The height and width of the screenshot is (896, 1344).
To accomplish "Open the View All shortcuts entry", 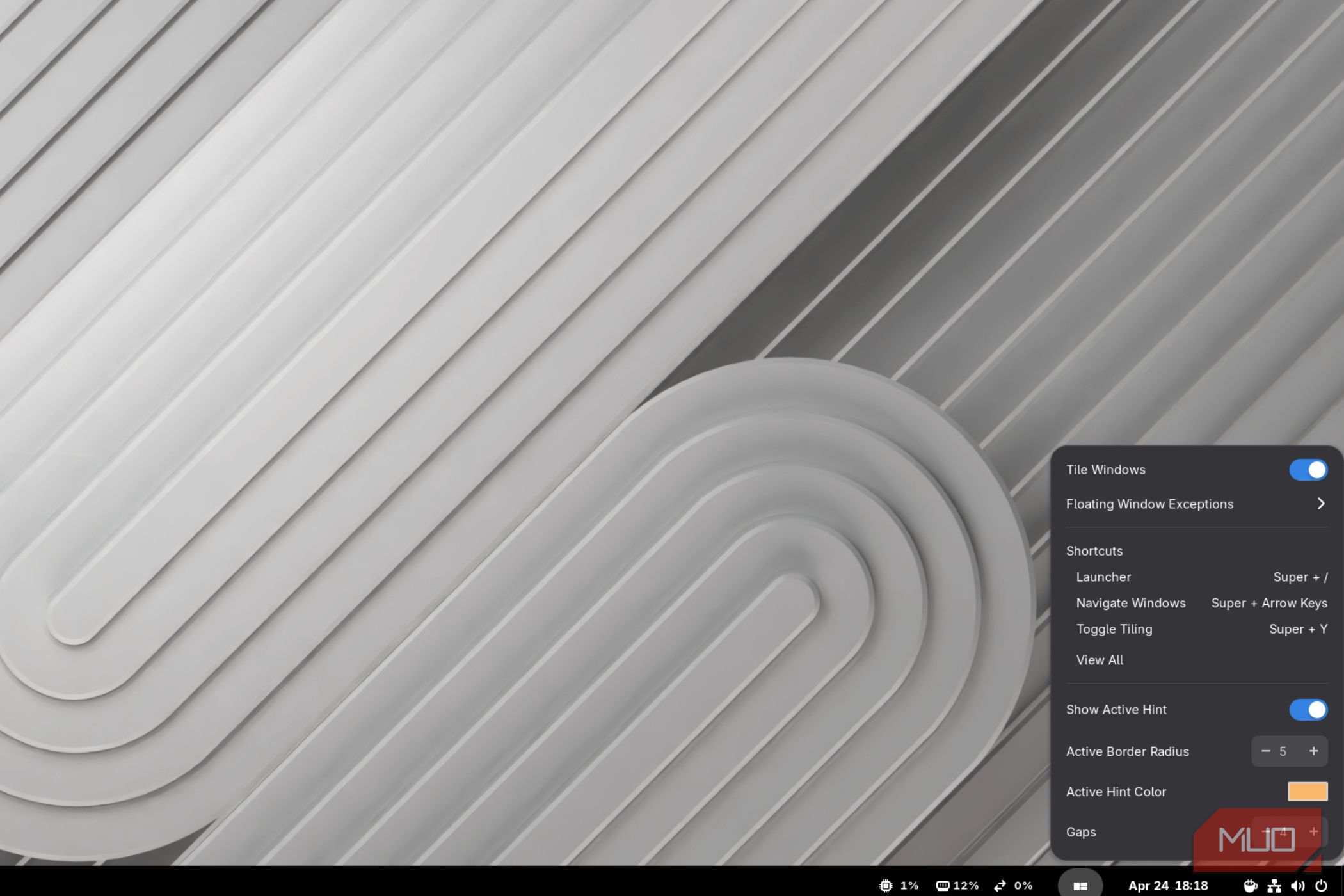I will click(x=1099, y=660).
